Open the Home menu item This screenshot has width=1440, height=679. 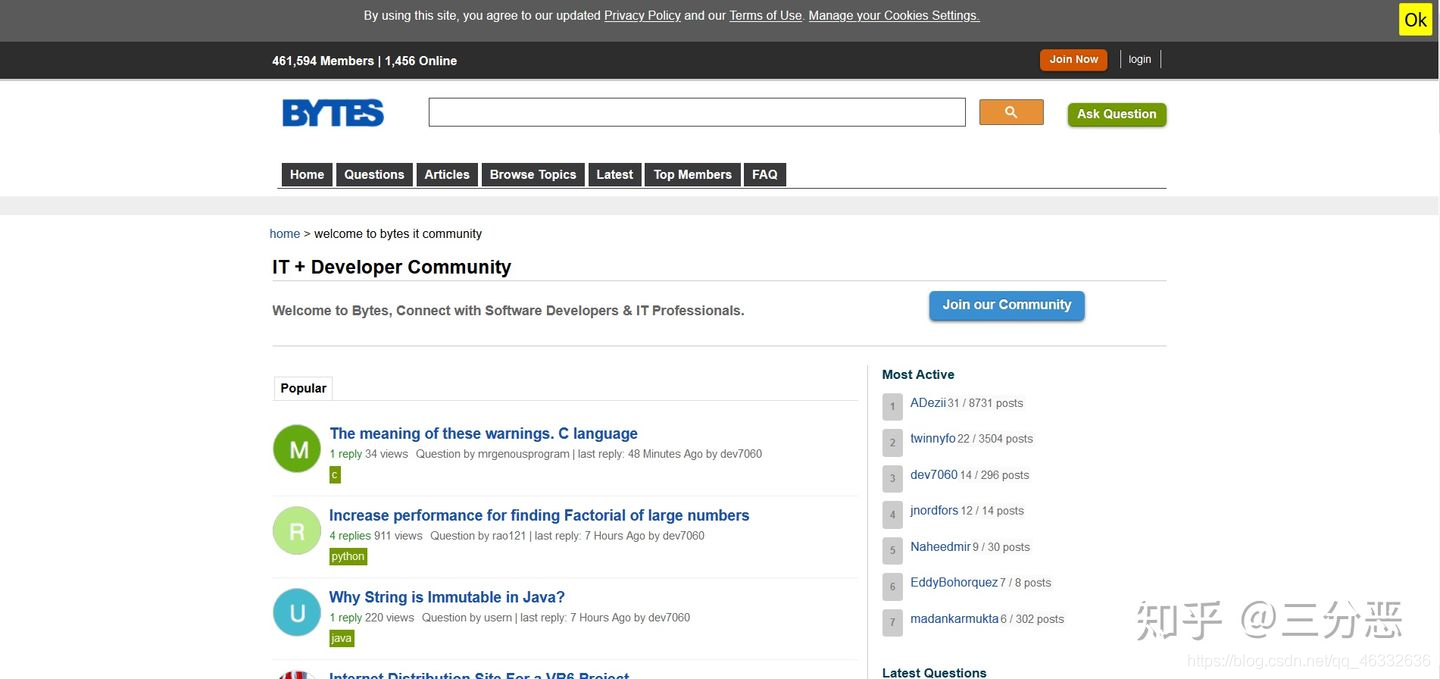307,175
